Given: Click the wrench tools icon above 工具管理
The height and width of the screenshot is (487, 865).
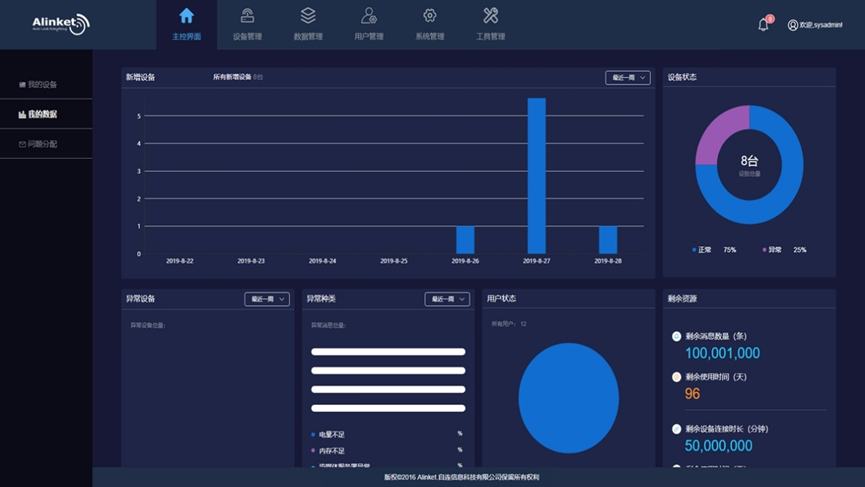Looking at the screenshot, I should 490,15.
